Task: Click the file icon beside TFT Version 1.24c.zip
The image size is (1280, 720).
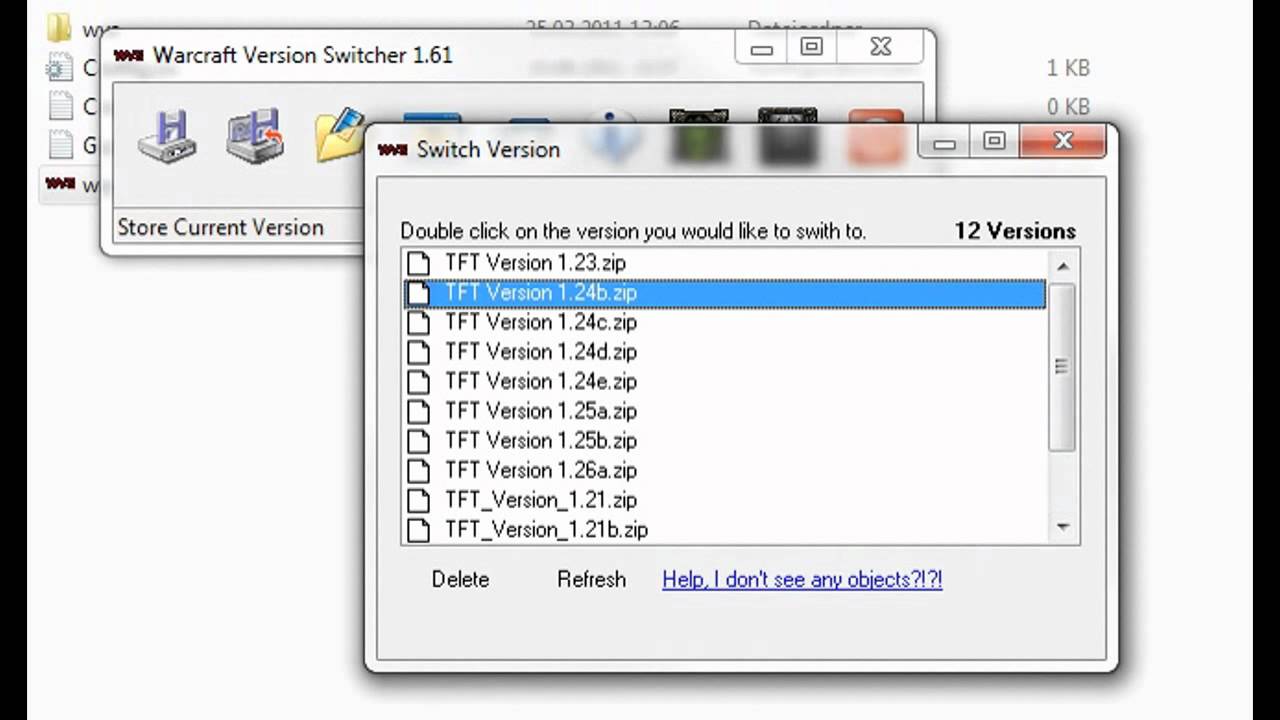Action: pyautogui.click(x=419, y=322)
